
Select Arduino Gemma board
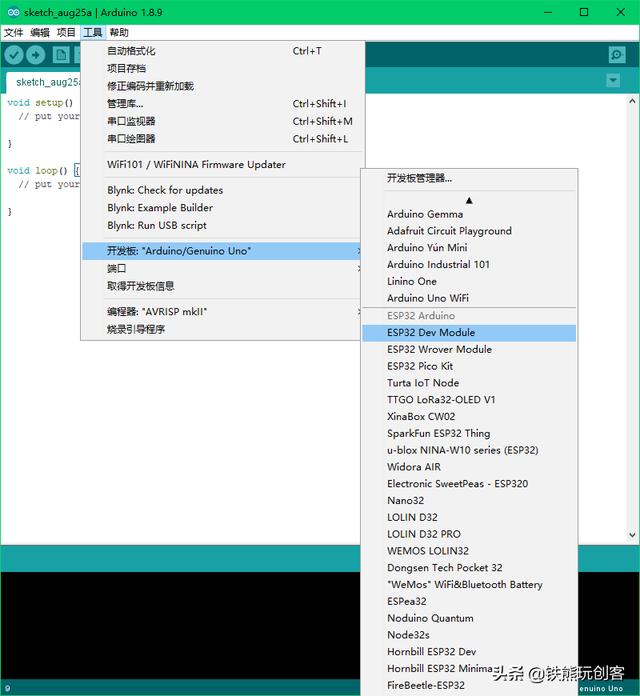coord(469,214)
